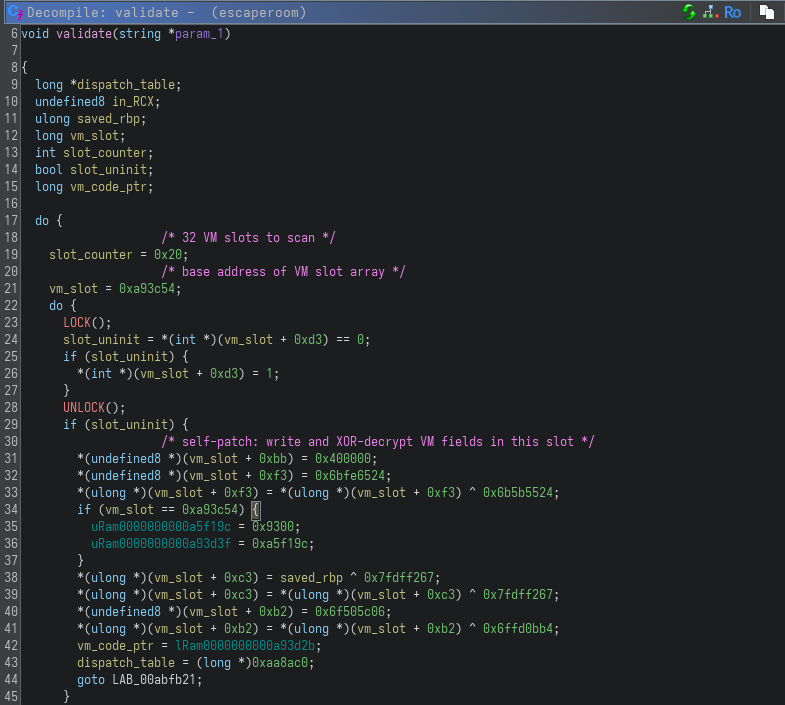Toggle the blue Ro read-only indicator
This screenshot has height=705, width=785.
(x=732, y=12)
